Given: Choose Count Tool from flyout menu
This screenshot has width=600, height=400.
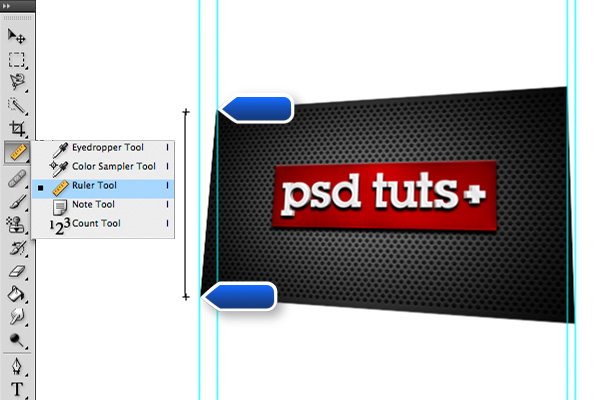Looking at the screenshot, I should 103,224.
